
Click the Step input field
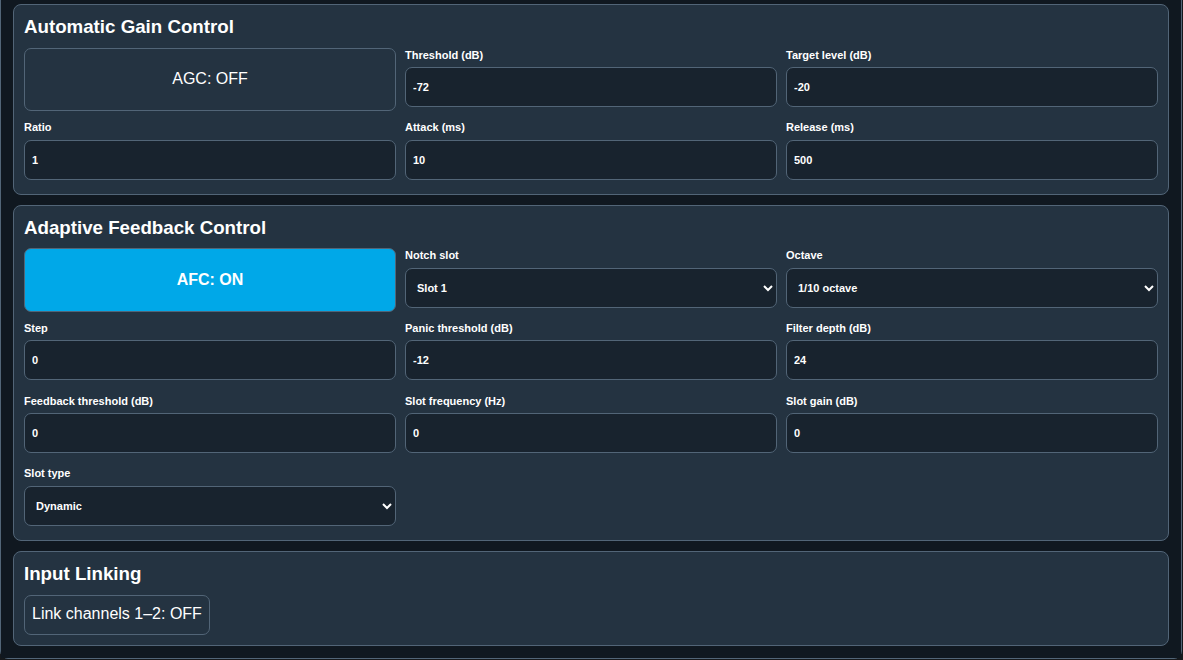[210, 360]
